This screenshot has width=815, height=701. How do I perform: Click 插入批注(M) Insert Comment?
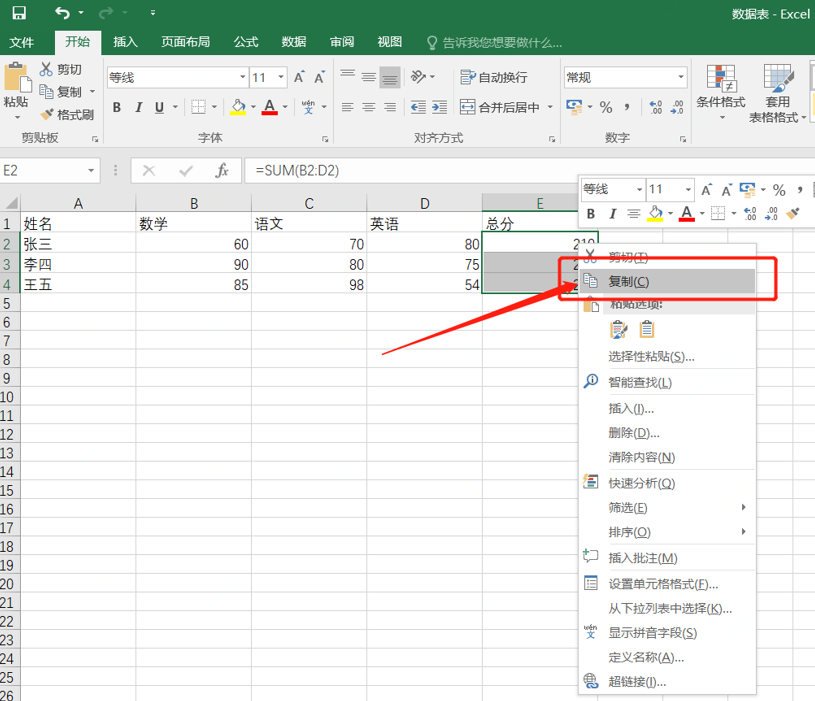[667, 558]
